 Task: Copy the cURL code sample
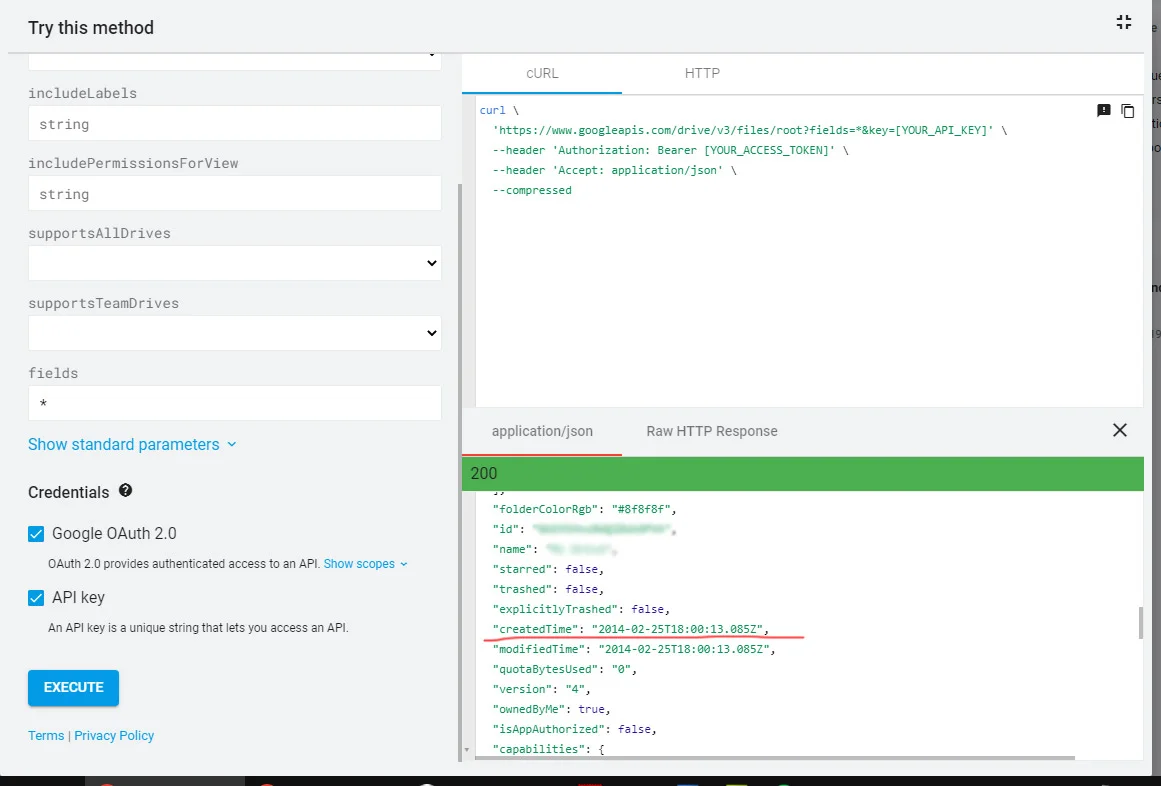1128,111
